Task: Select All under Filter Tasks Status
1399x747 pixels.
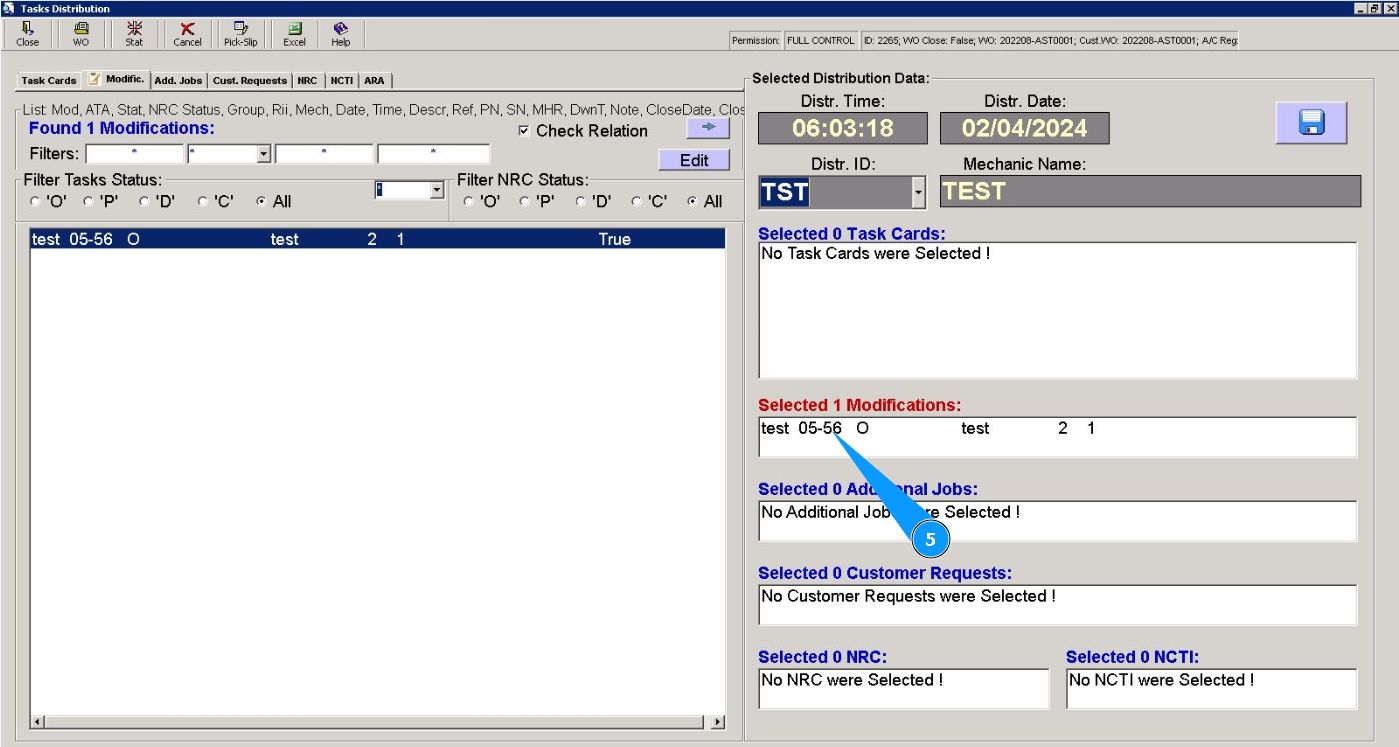Action: pos(261,202)
